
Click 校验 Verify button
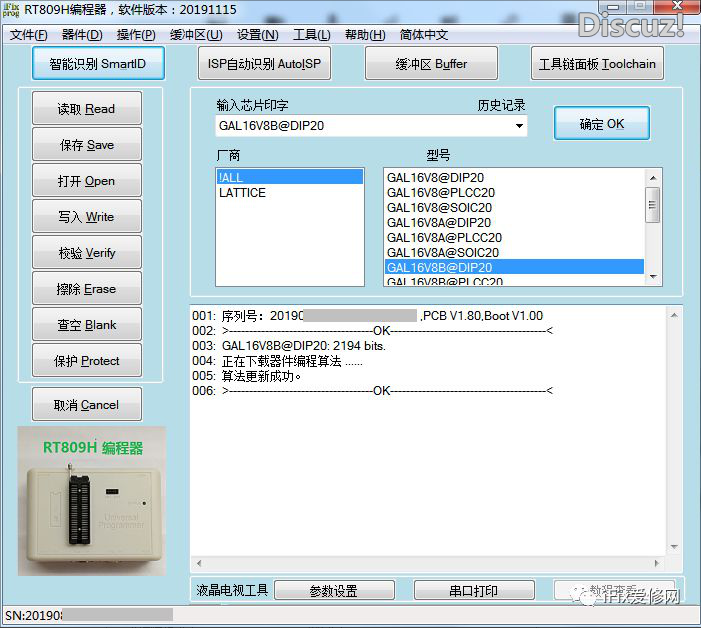click(87, 253)
